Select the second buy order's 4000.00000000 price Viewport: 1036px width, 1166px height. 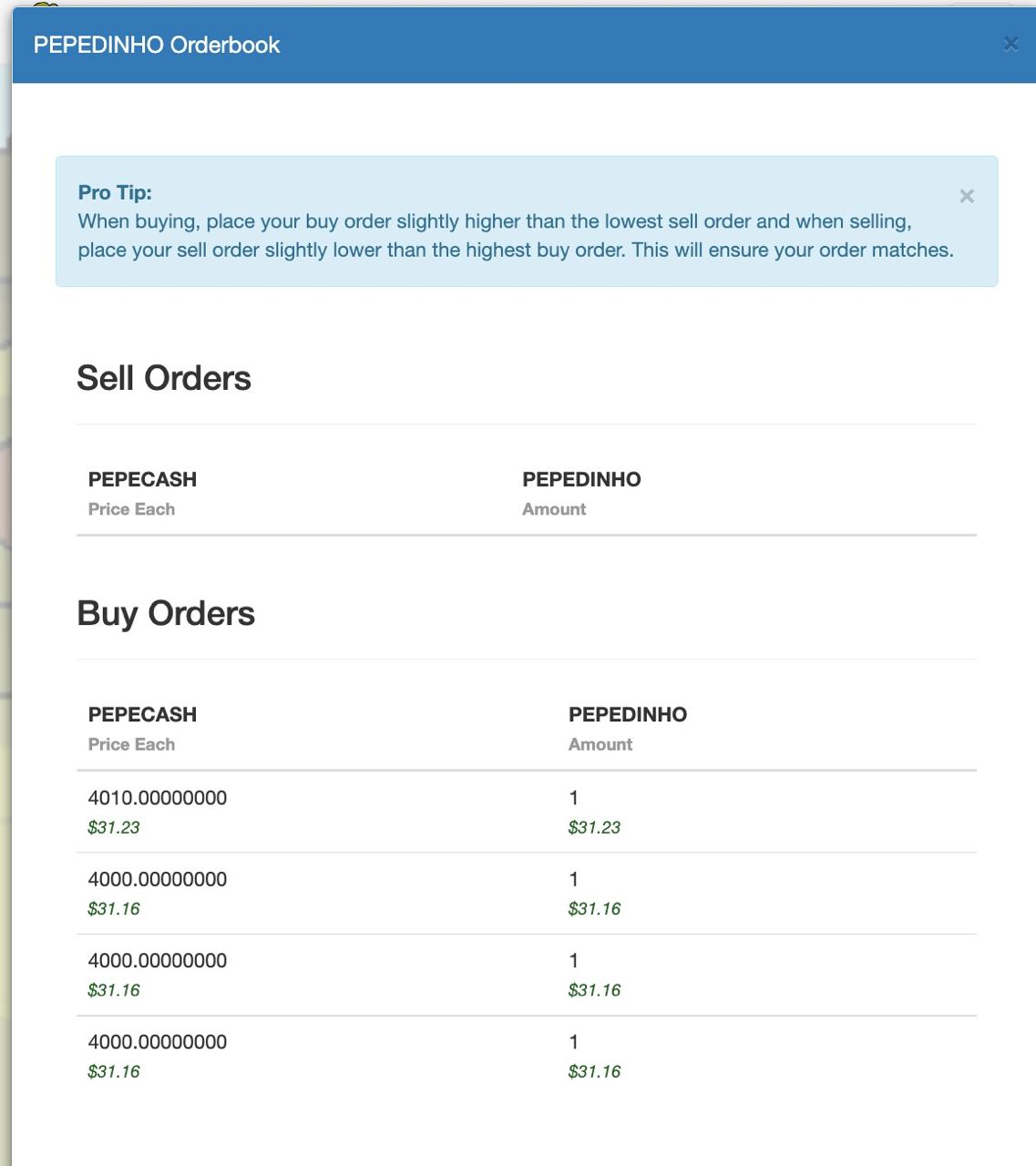(x=158, y=879)
